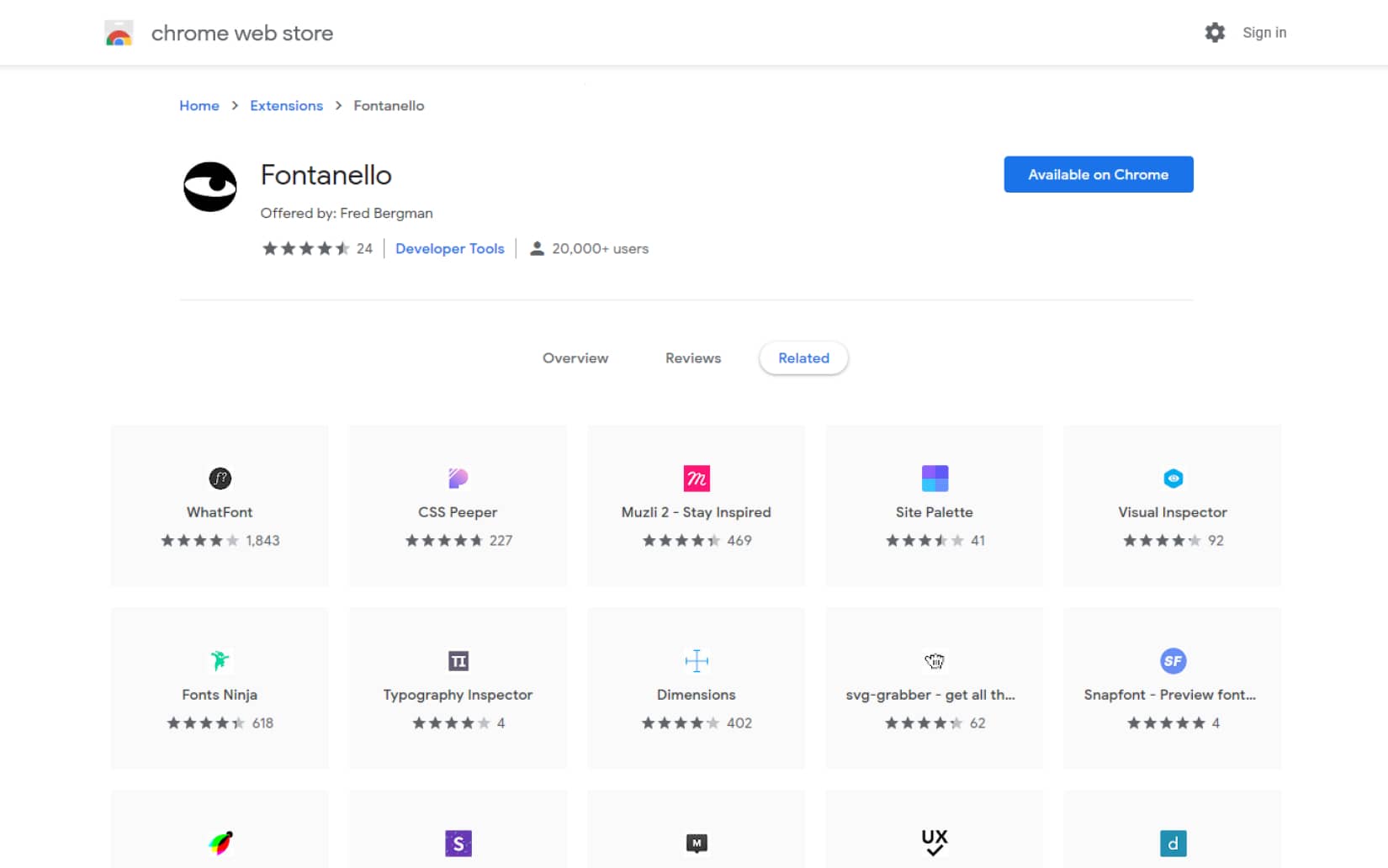
Task: Click the Site Palette icon
Action: pos(934,479)
